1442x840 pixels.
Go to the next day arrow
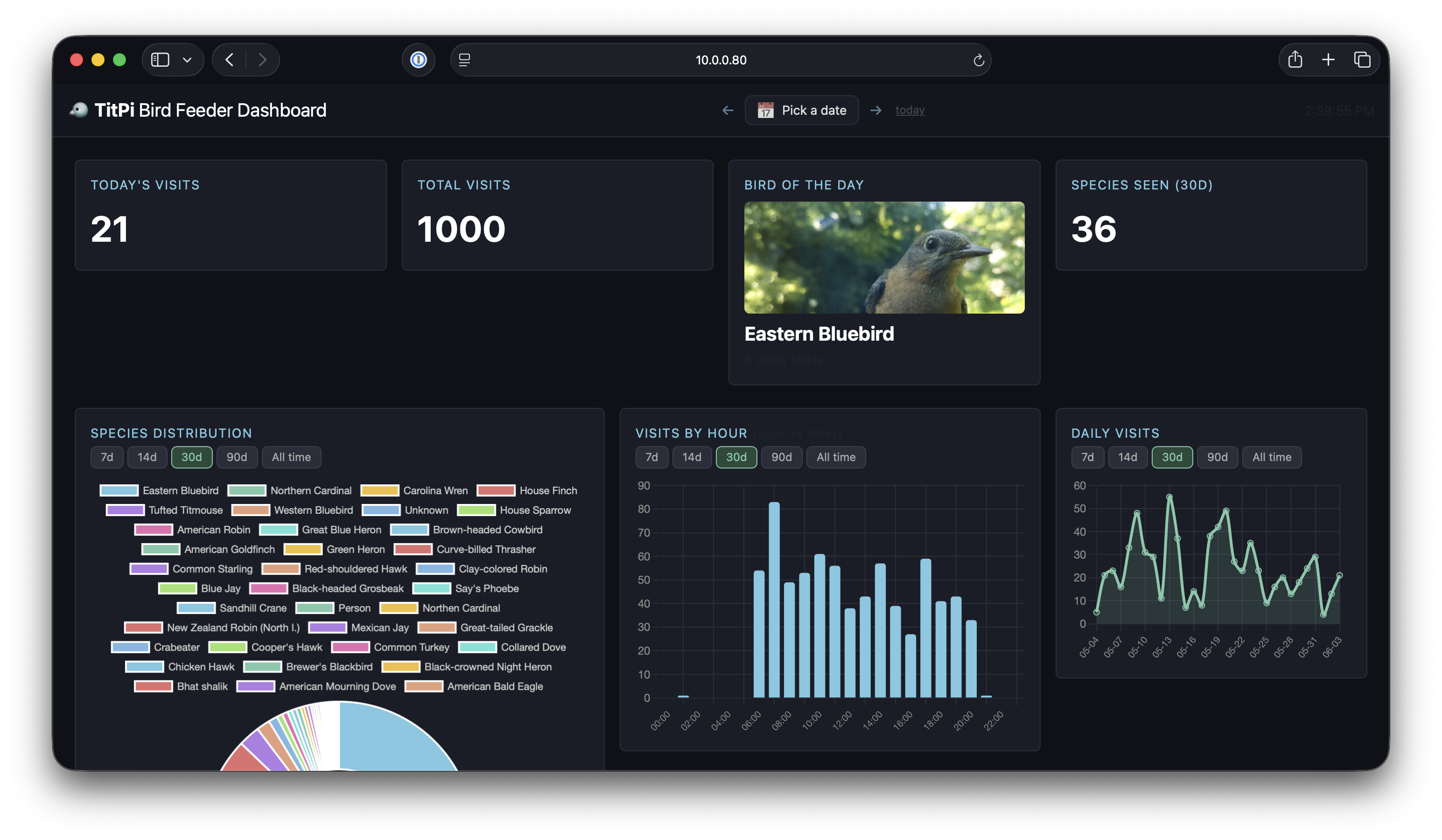(x=875, y=110)
